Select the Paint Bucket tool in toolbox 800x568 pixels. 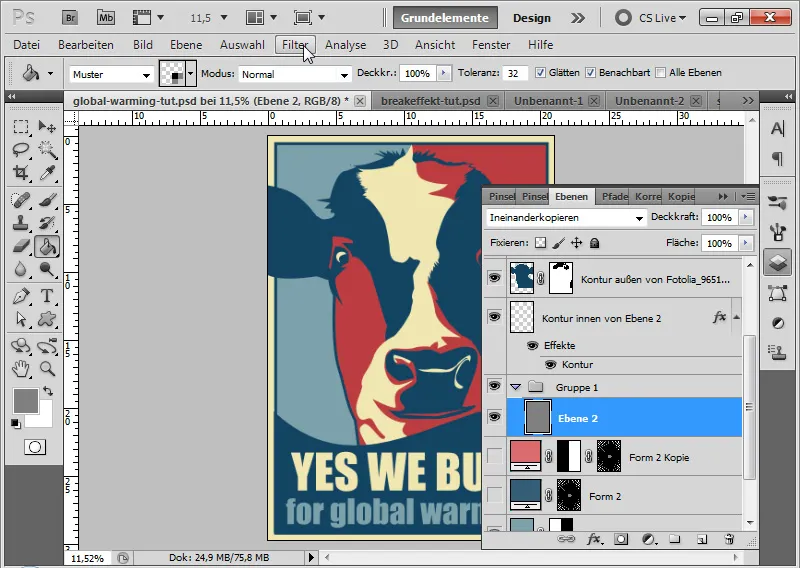pos(47,246)
